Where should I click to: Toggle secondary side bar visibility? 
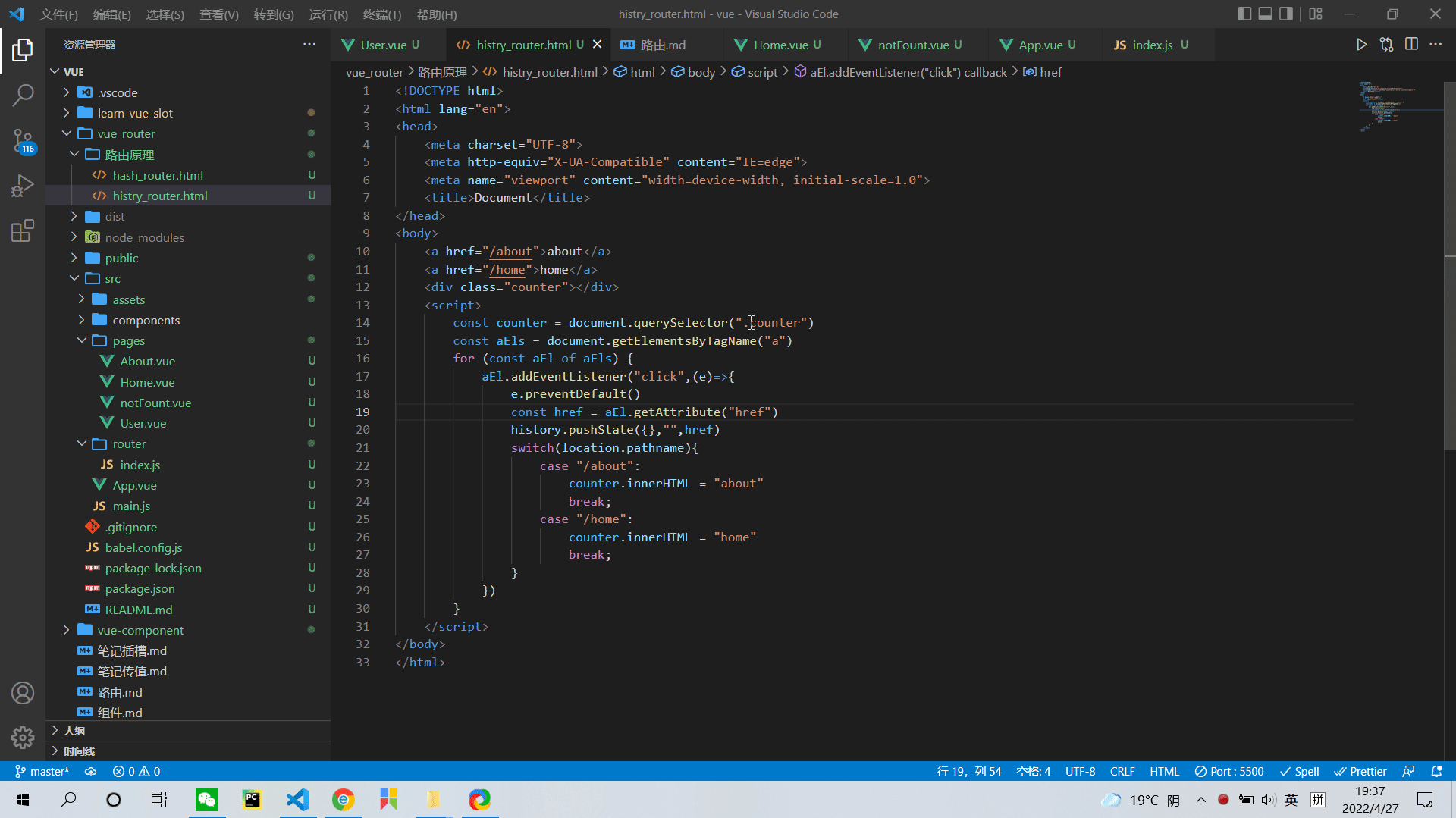coord(1286,14)
